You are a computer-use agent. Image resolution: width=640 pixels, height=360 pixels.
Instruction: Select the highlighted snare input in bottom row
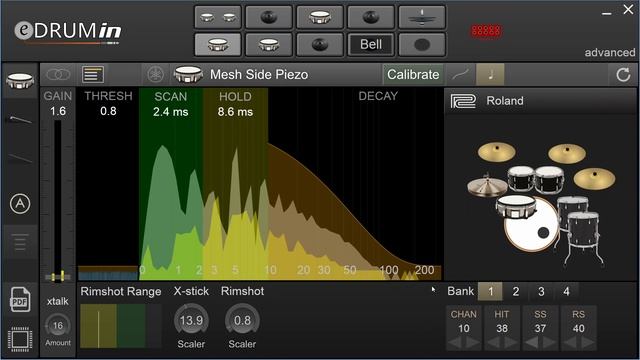(218, 44)
